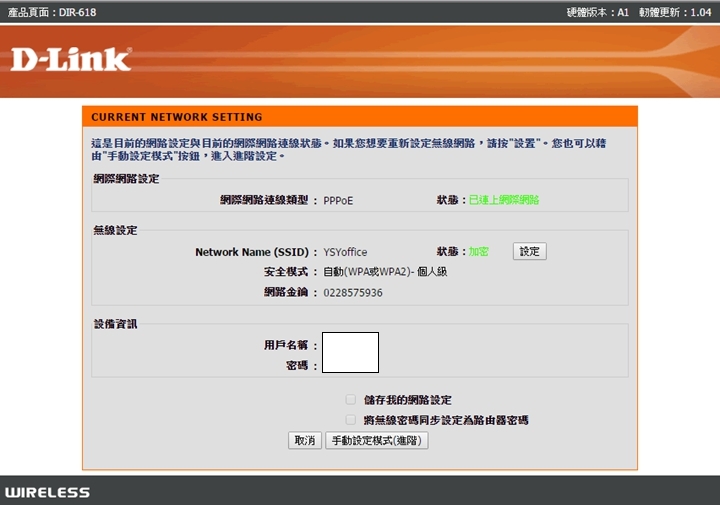
Task: Select the 產品頁面:DIR-618 text
Action: coord(52,12)
